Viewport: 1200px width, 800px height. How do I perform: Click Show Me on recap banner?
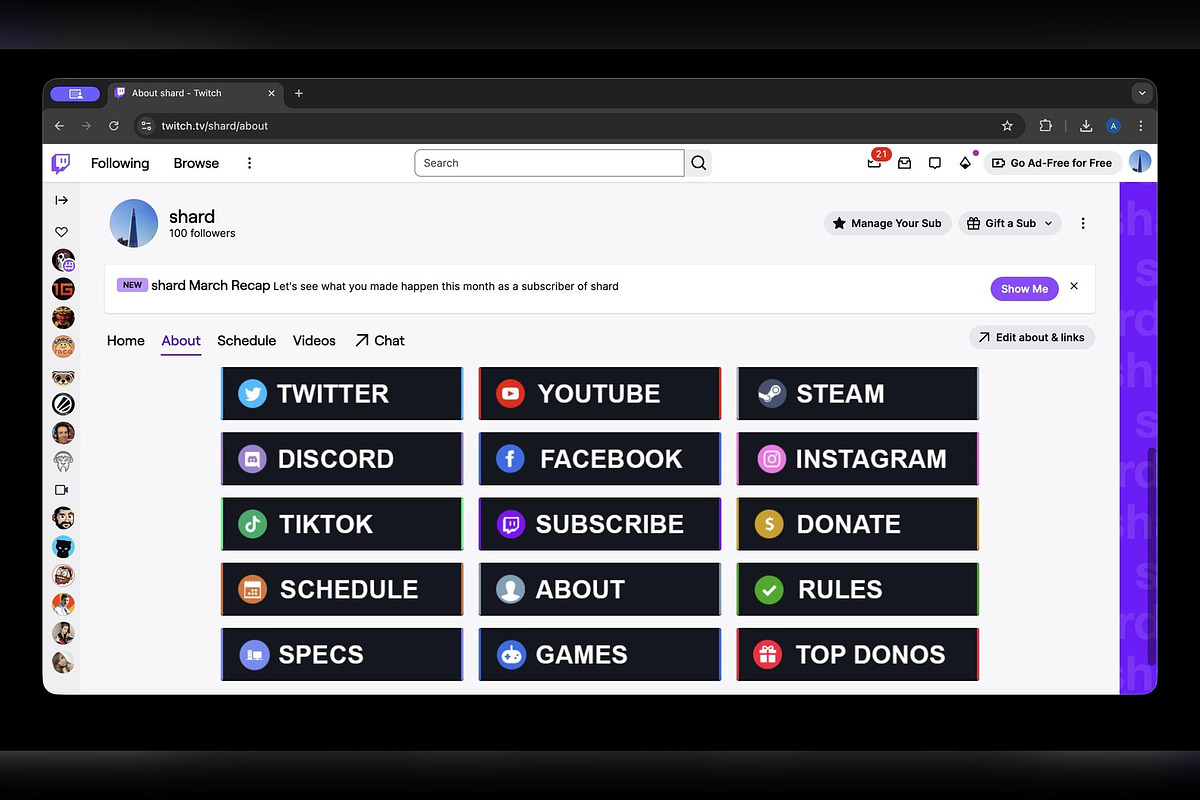click(1025, 288)
